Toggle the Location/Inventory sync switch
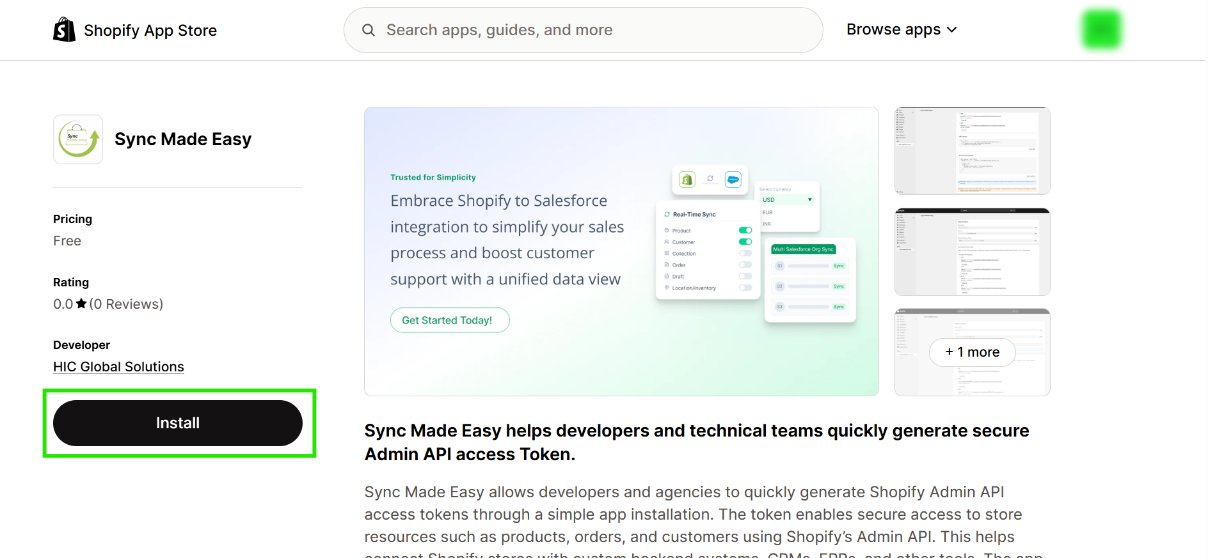The height and width of the screenshot is (558, 1208). pos(745,288)
